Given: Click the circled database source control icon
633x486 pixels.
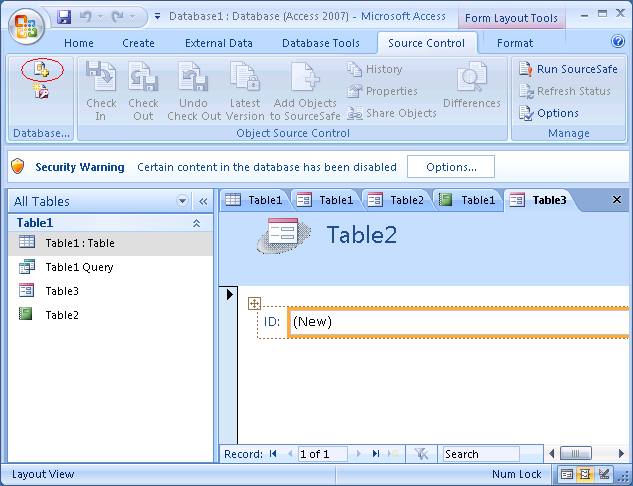Looking at the screenshot, I should (x=41, y=69).
